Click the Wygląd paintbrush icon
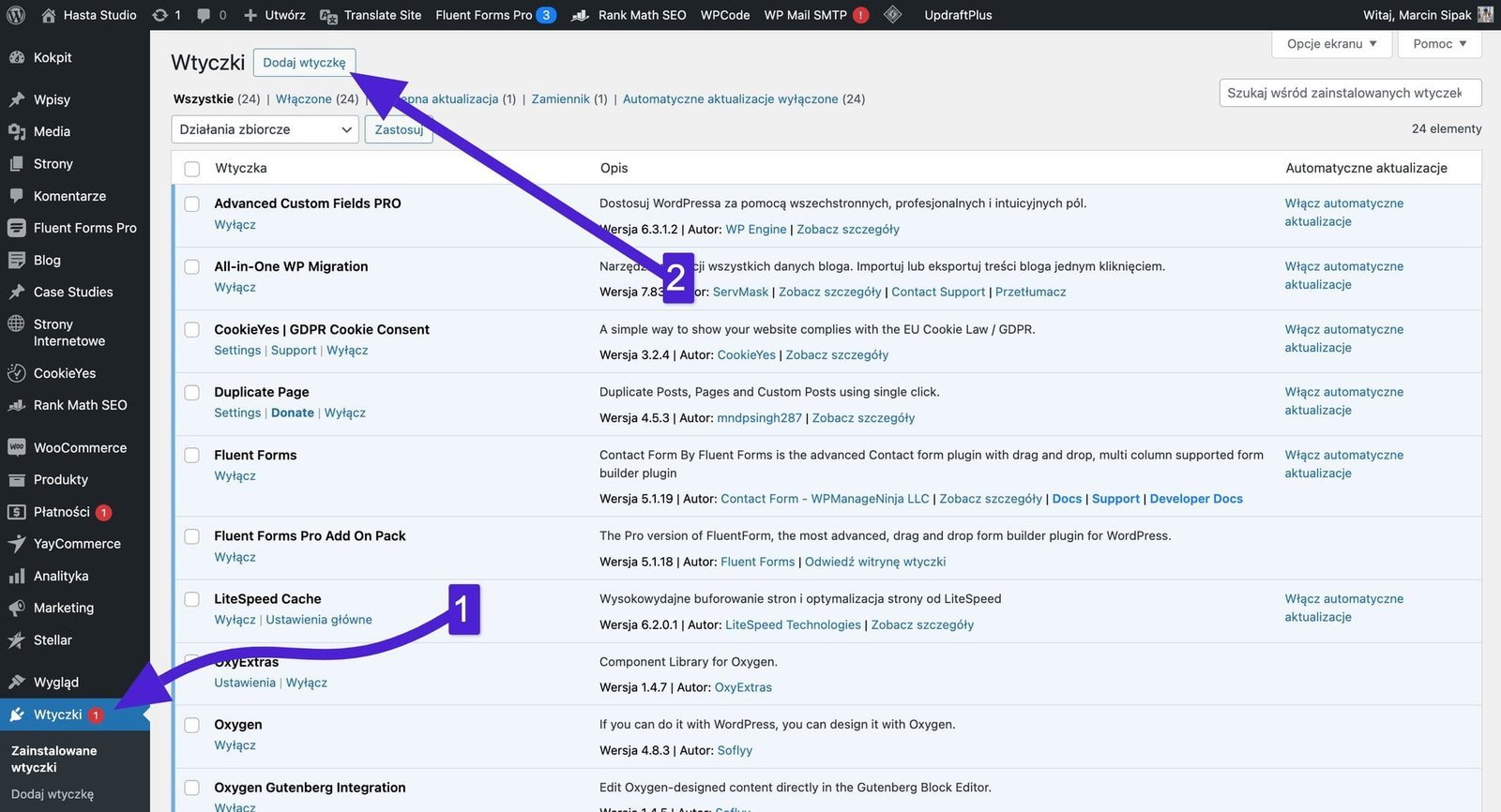This screenshot has width=1501, height=812. [17, 683]
